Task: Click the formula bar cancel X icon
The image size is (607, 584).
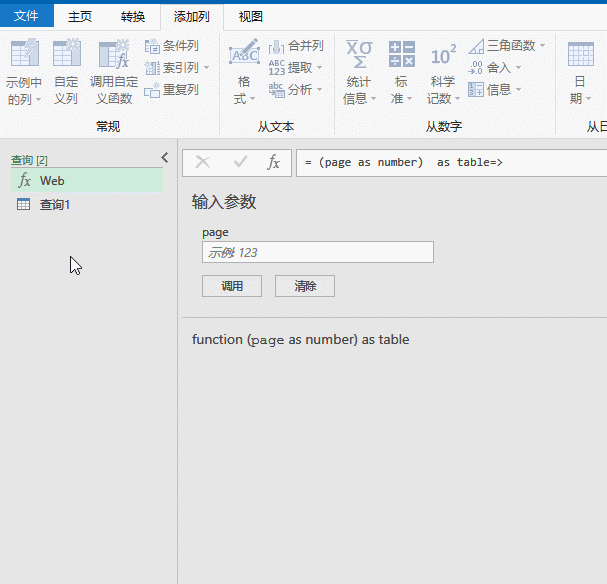Action: pyautogui.click(x=202, y=162)
